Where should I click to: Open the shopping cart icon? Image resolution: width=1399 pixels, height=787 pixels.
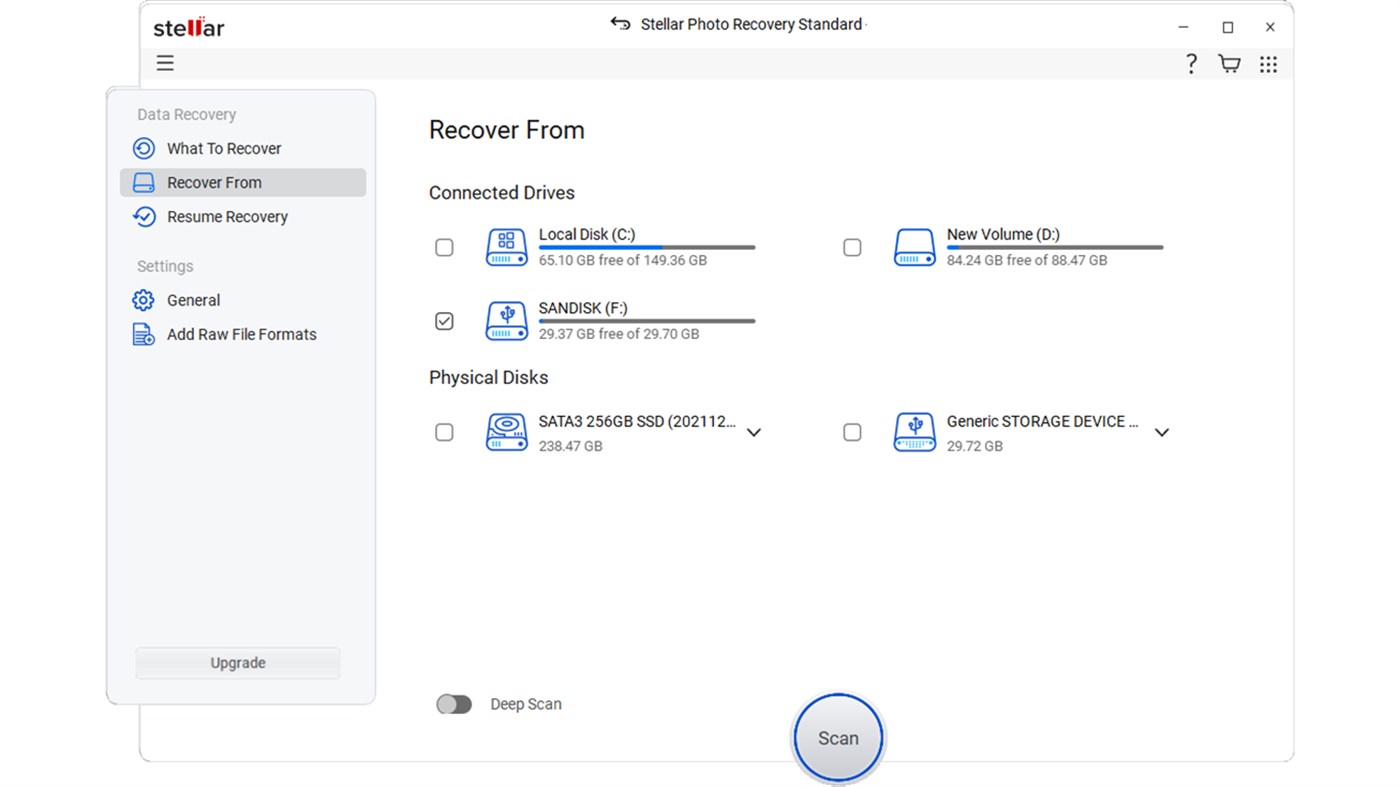tap(1229, 63)
